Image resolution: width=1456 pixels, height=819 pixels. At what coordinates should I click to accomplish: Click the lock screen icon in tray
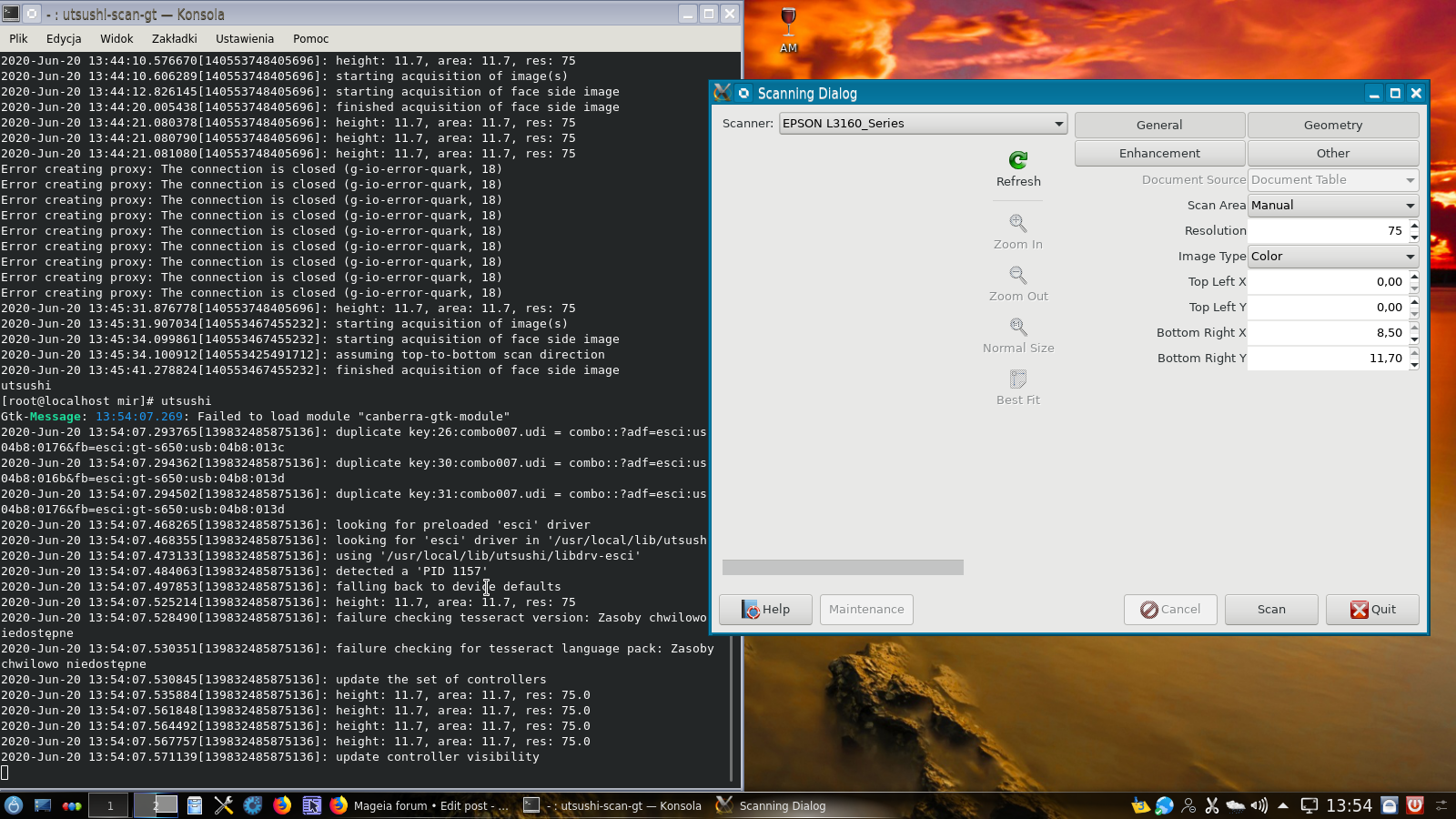1390,805
